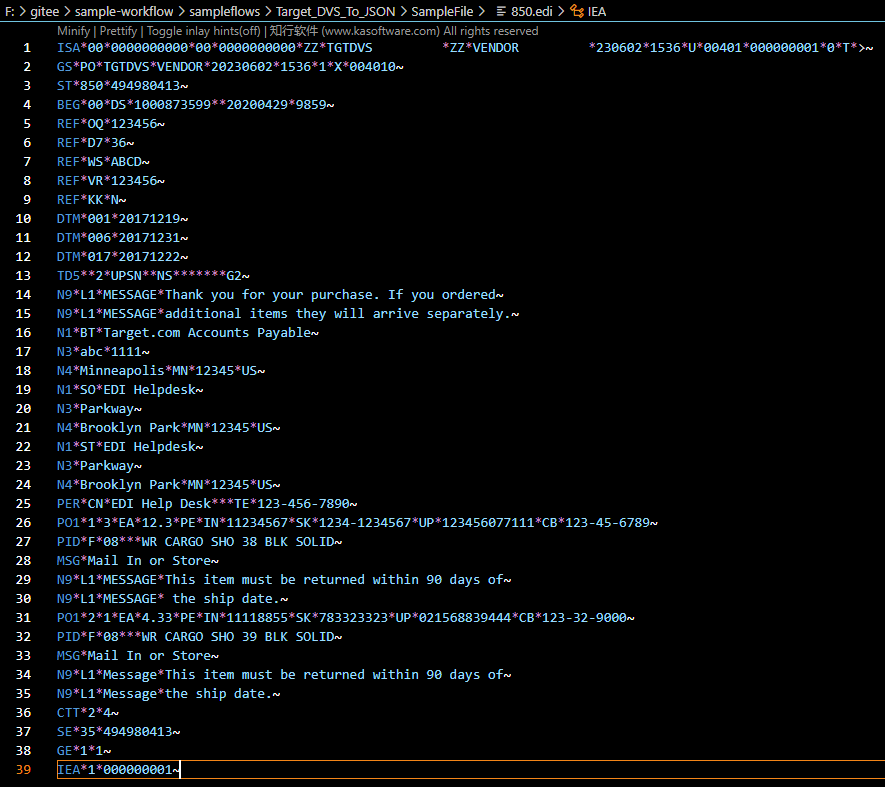Open the 'sample-workflow' breadcrumb segment
Viewport: 885px width, 787px height.
[124, 11]
